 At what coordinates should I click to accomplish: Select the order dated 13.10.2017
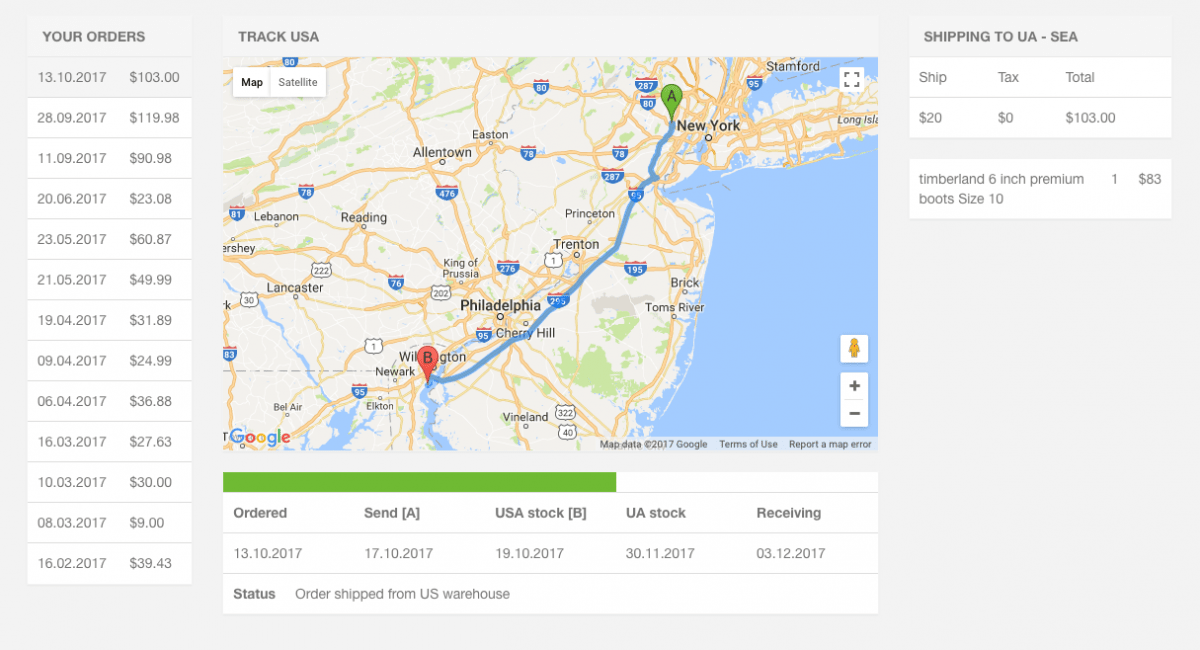[109, 77]
